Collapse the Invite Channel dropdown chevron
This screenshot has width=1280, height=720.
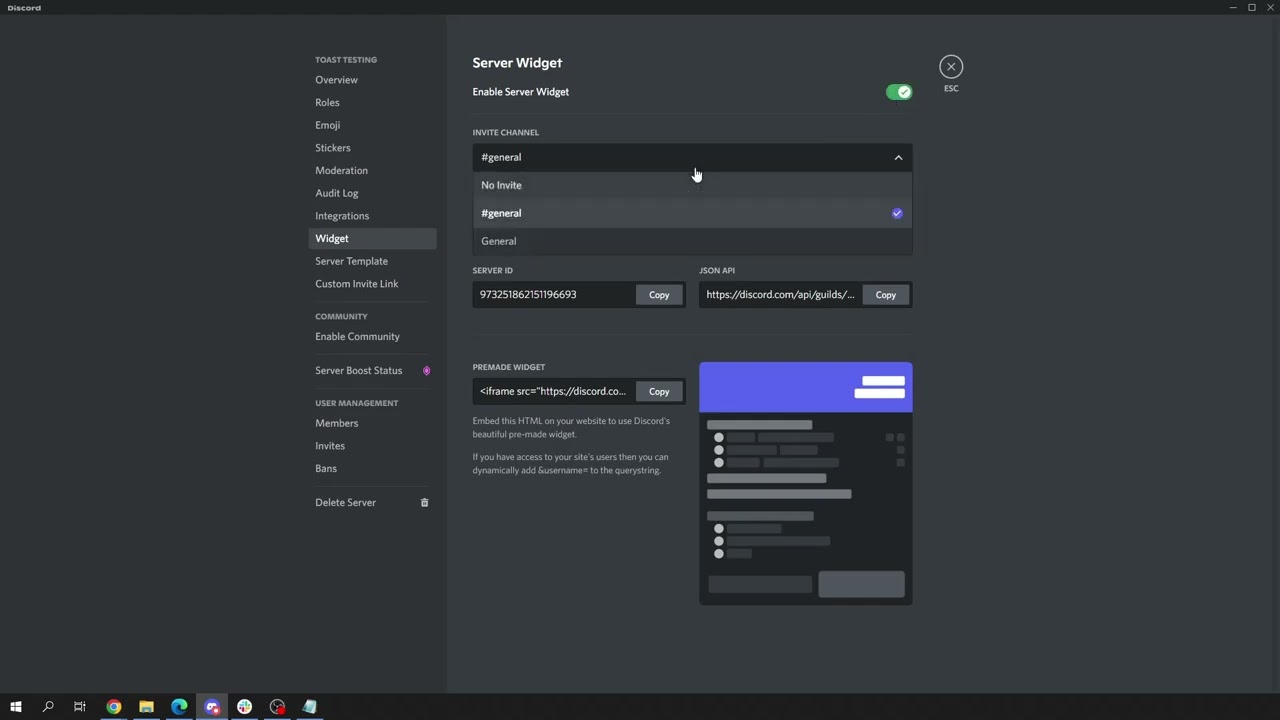pyautogui.click(x=898, y=158)
